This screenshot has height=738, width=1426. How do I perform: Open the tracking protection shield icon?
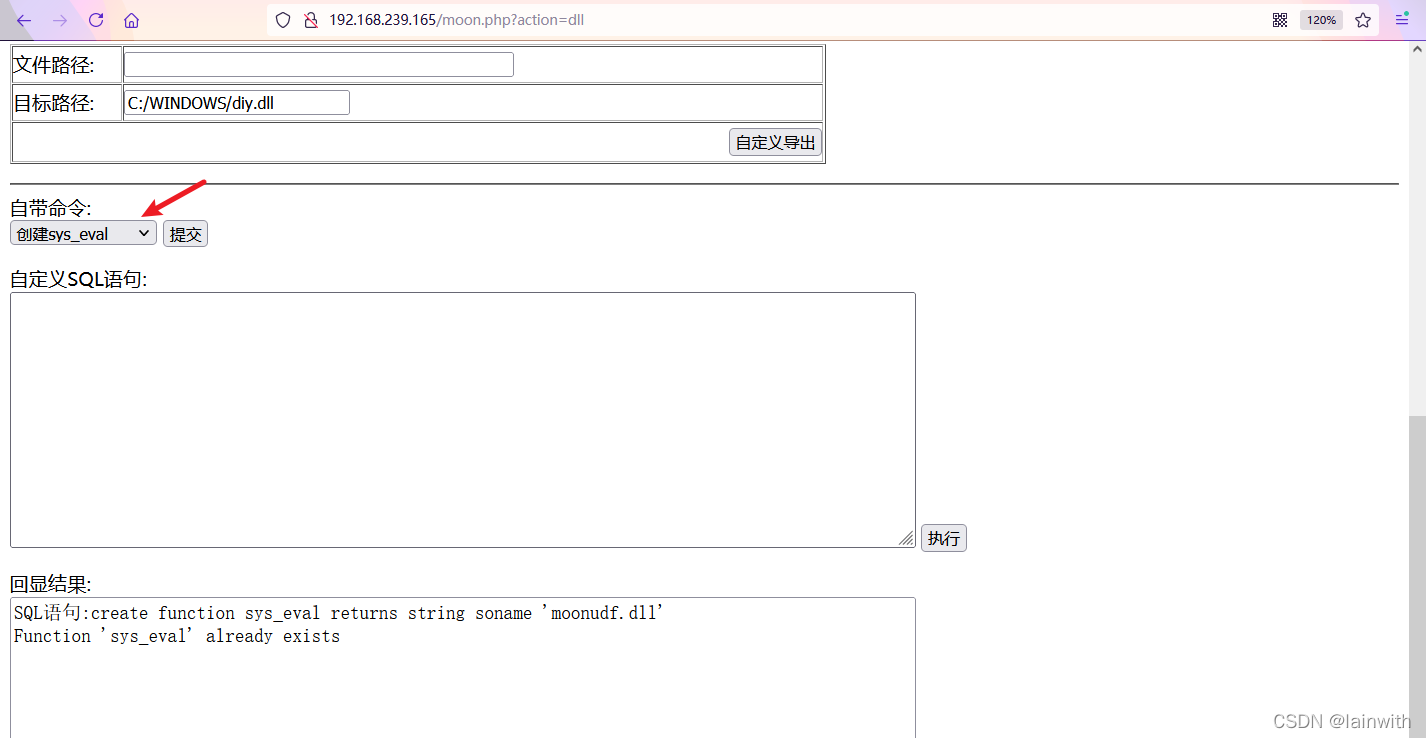283,20
